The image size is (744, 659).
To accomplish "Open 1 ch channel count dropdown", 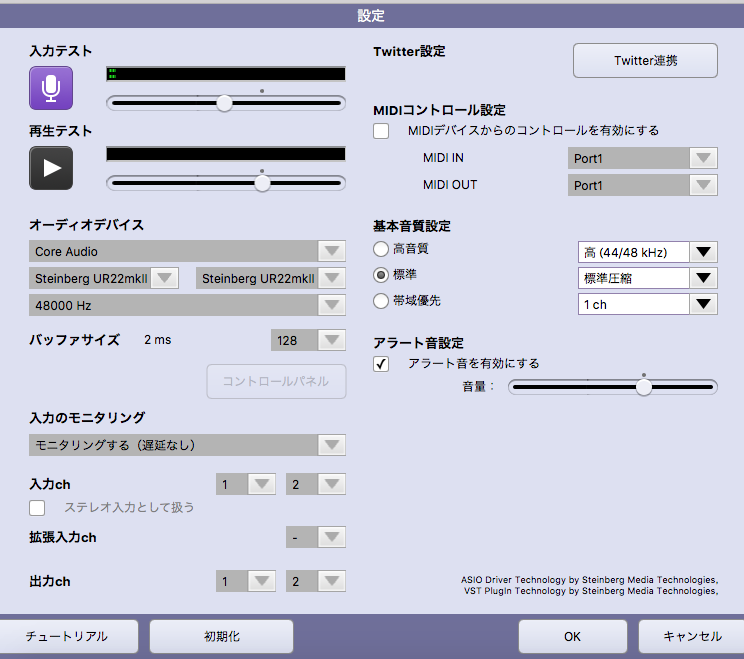I will tap(647, 304).
